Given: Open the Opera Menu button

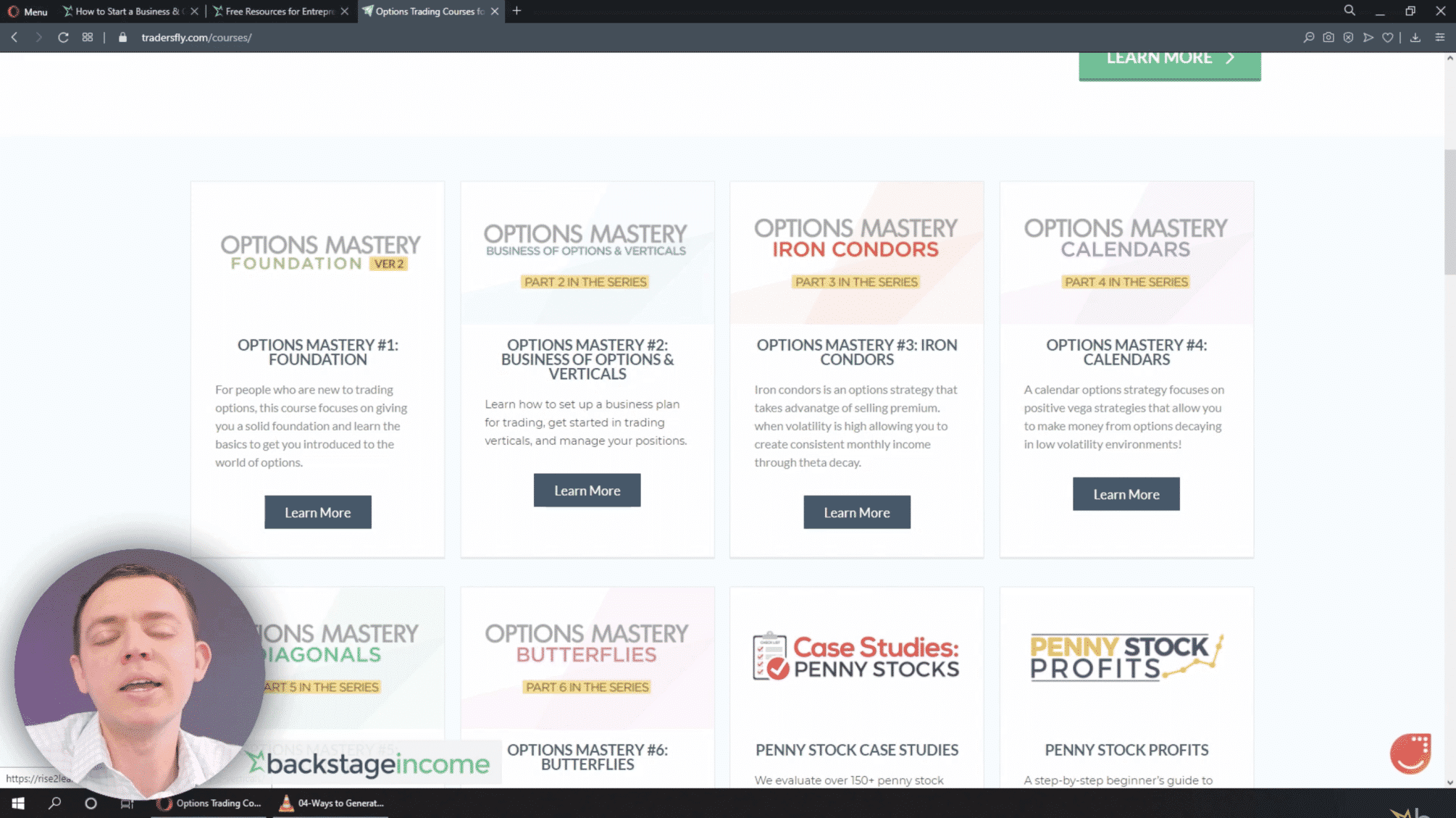Looking at the screenshot, I should coord(28,11).
